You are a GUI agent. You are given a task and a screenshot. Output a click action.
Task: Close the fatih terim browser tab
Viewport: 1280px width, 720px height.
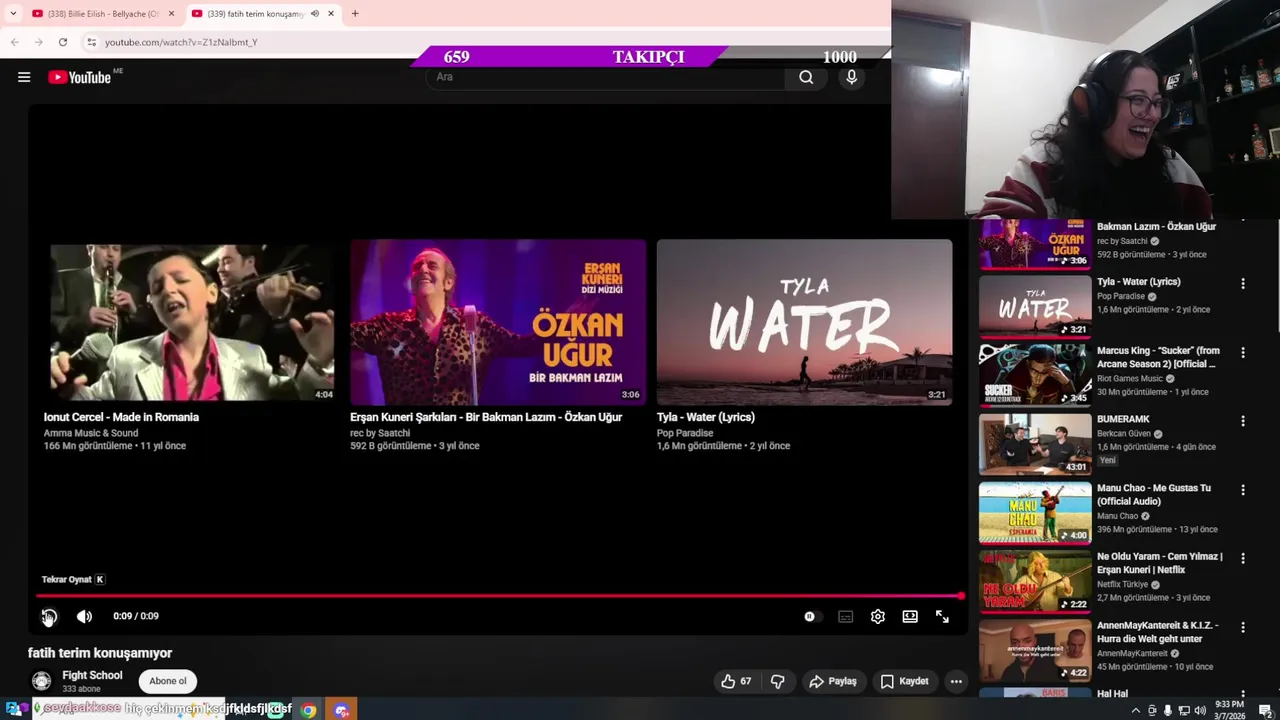tap(330, 14)
